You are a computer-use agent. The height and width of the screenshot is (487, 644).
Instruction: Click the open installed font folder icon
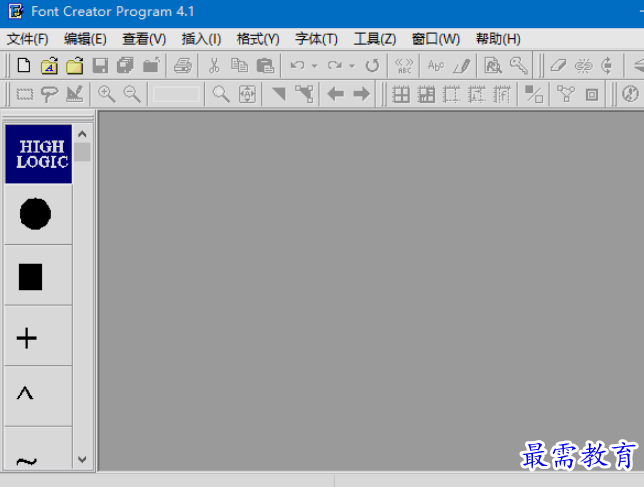point(75,65)
